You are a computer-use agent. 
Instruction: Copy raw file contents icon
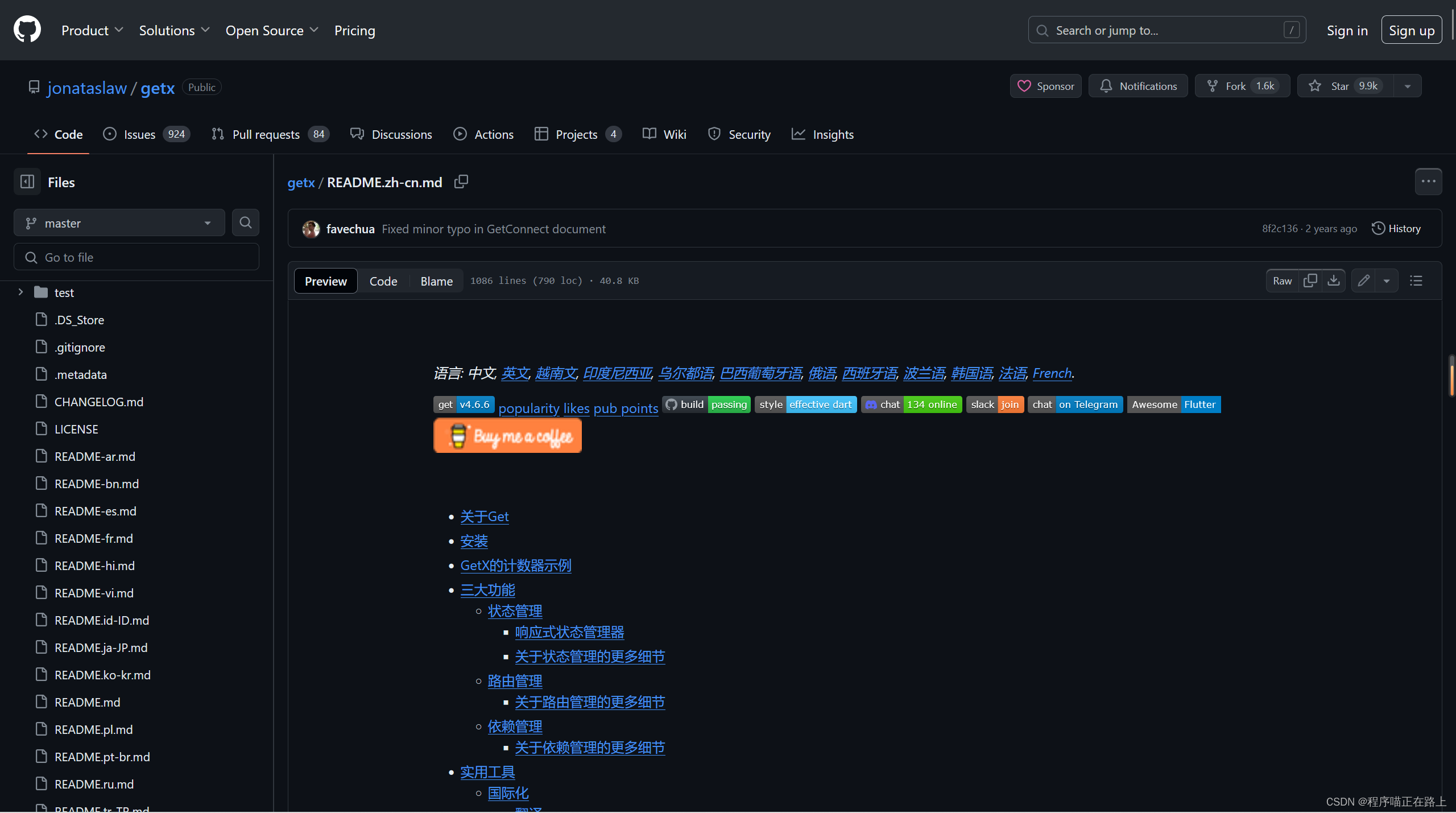point(1310,280)
